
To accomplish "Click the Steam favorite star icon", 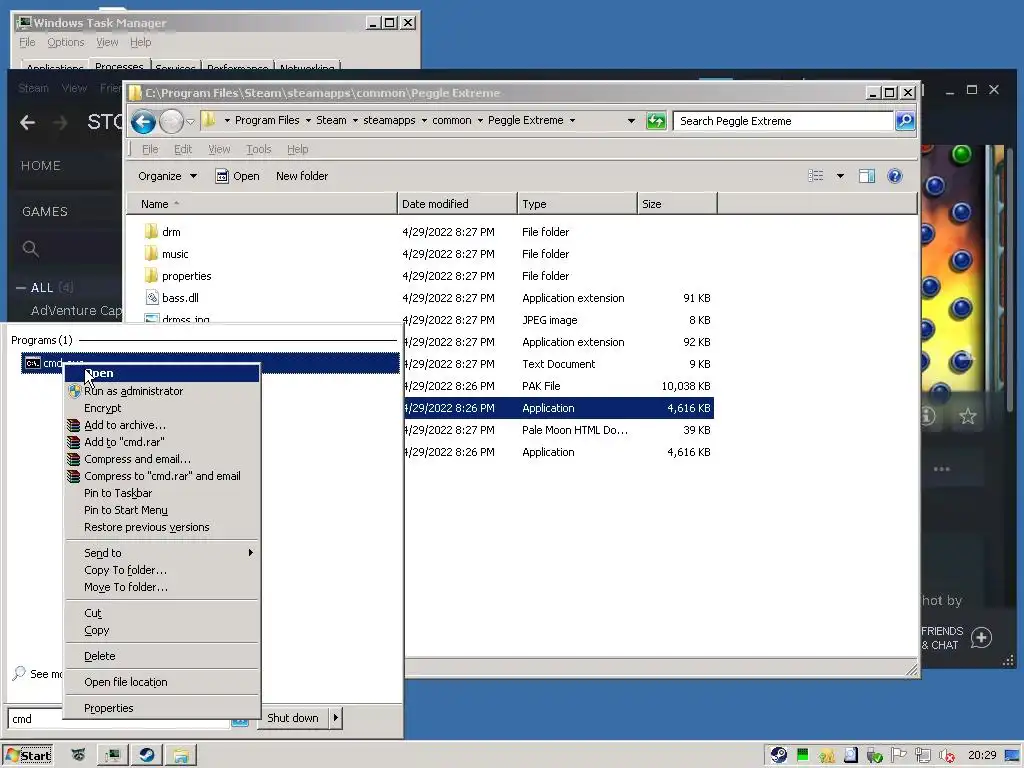I will tap(968, 416).
